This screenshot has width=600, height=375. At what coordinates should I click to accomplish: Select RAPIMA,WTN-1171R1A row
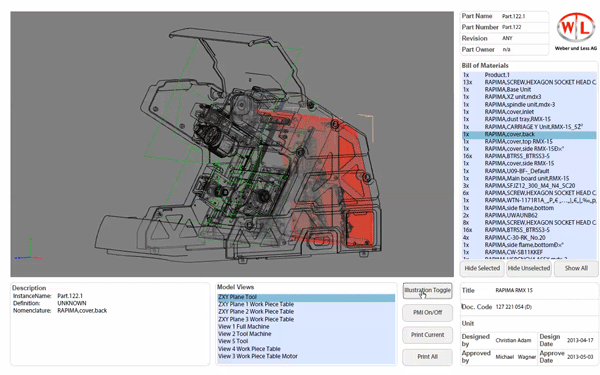(x=529, y=200)
